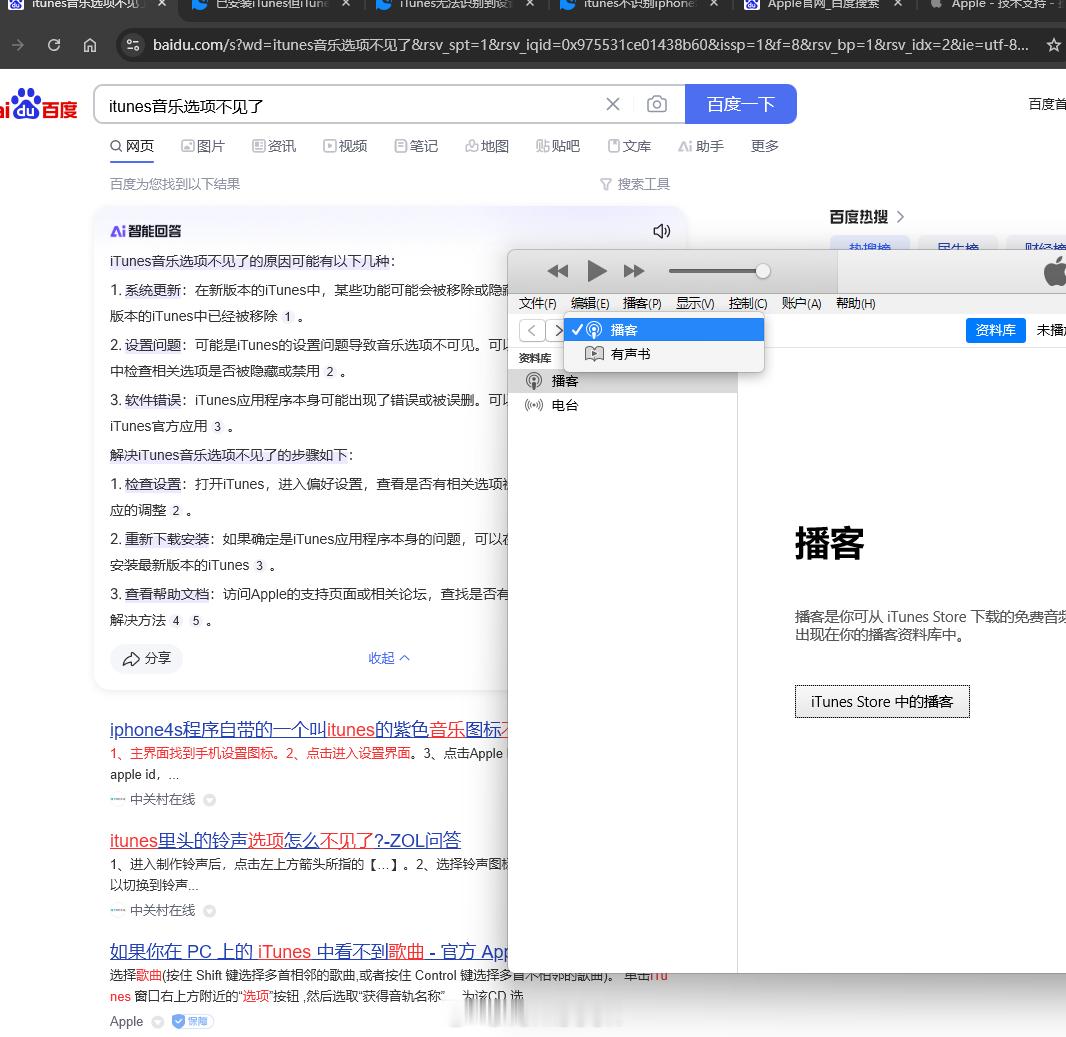Click the browser address bar URL
The width and height of the screenshot is (1066, 1037).
(x=590, y=45)
